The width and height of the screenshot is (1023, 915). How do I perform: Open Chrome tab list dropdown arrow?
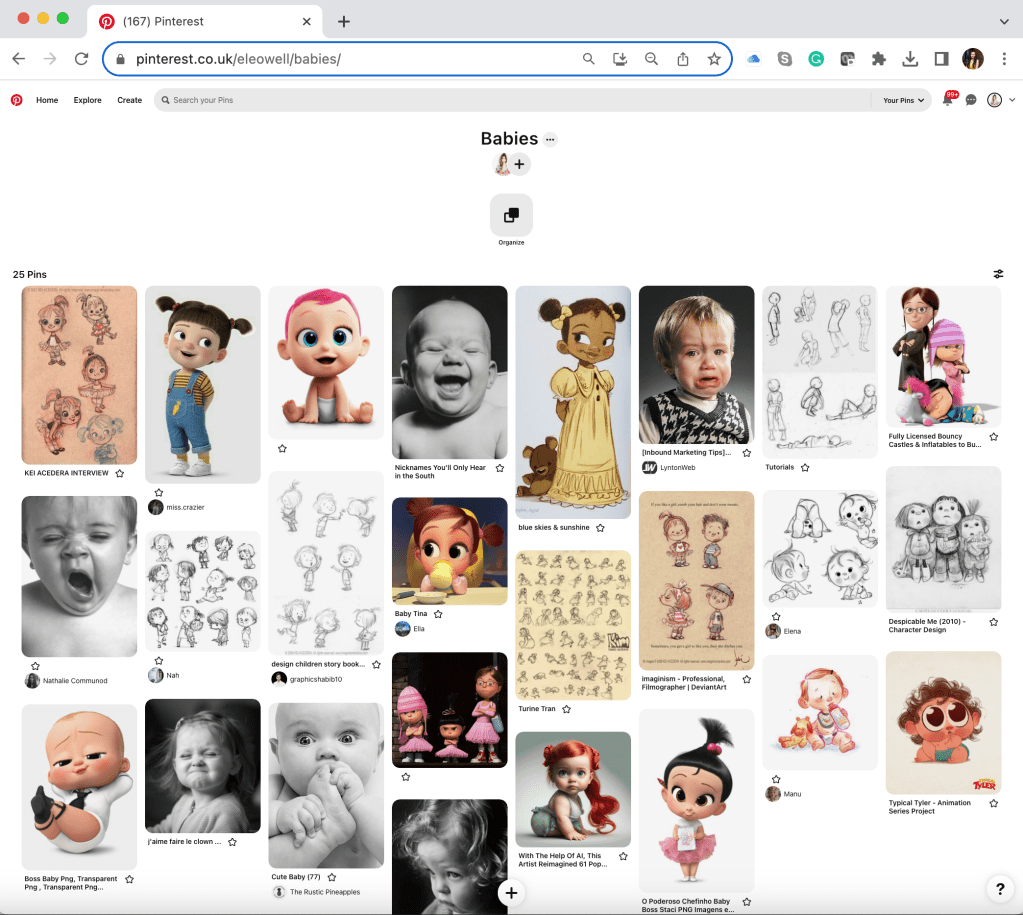point(1004,21)
